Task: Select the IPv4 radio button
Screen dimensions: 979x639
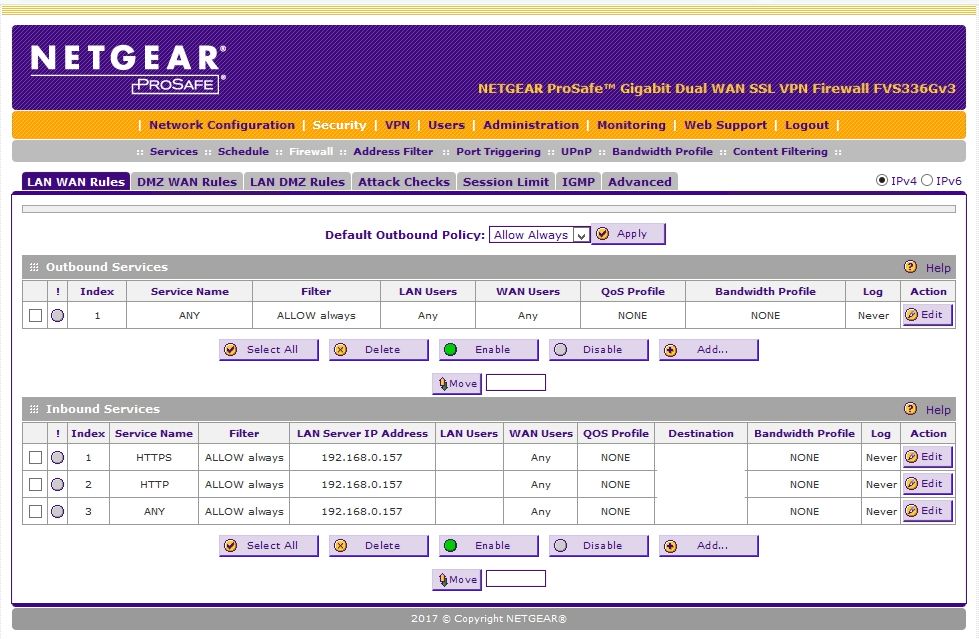Action: tap(882, 181)
